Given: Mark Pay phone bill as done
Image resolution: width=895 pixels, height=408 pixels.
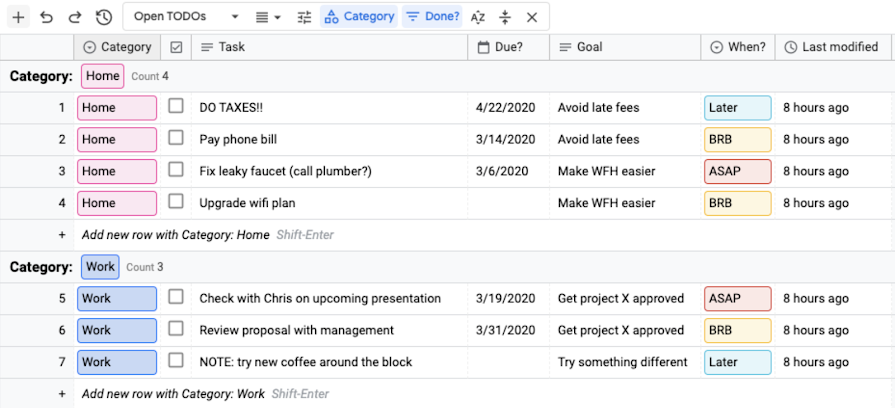Looking at the screenshot, I should tap(176, 138).
